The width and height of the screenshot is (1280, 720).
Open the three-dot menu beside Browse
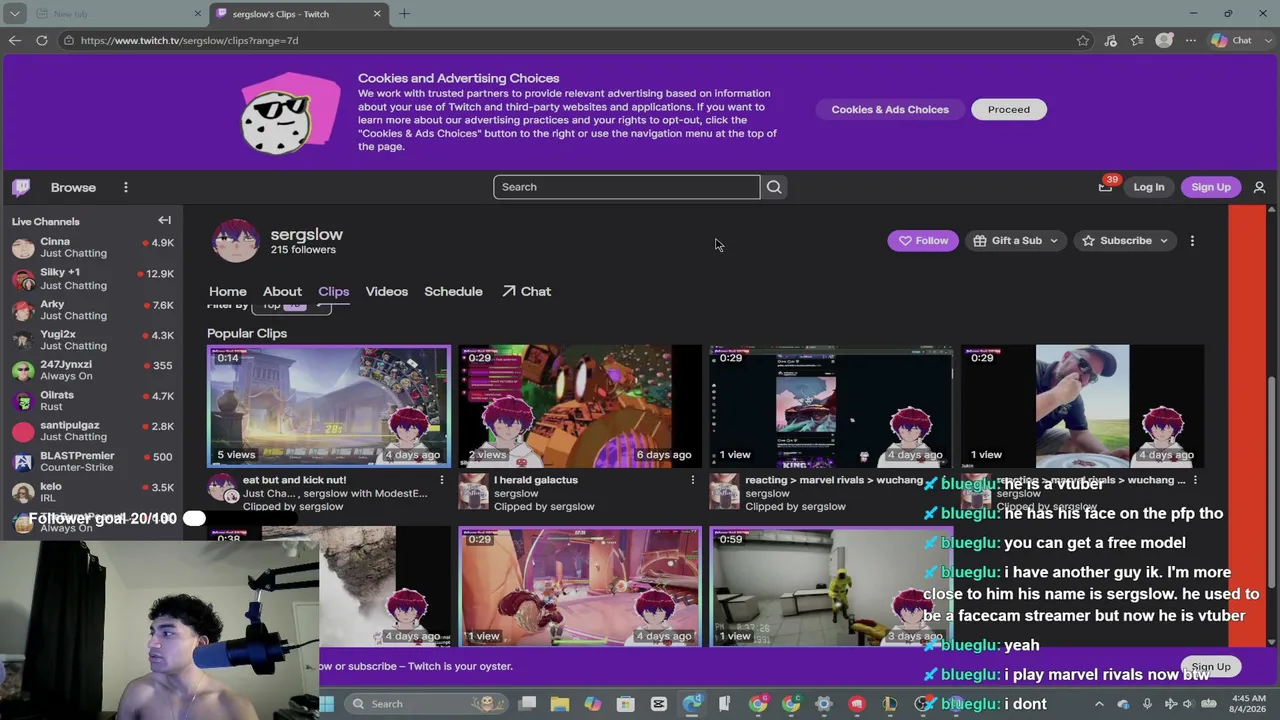[126, 187]
